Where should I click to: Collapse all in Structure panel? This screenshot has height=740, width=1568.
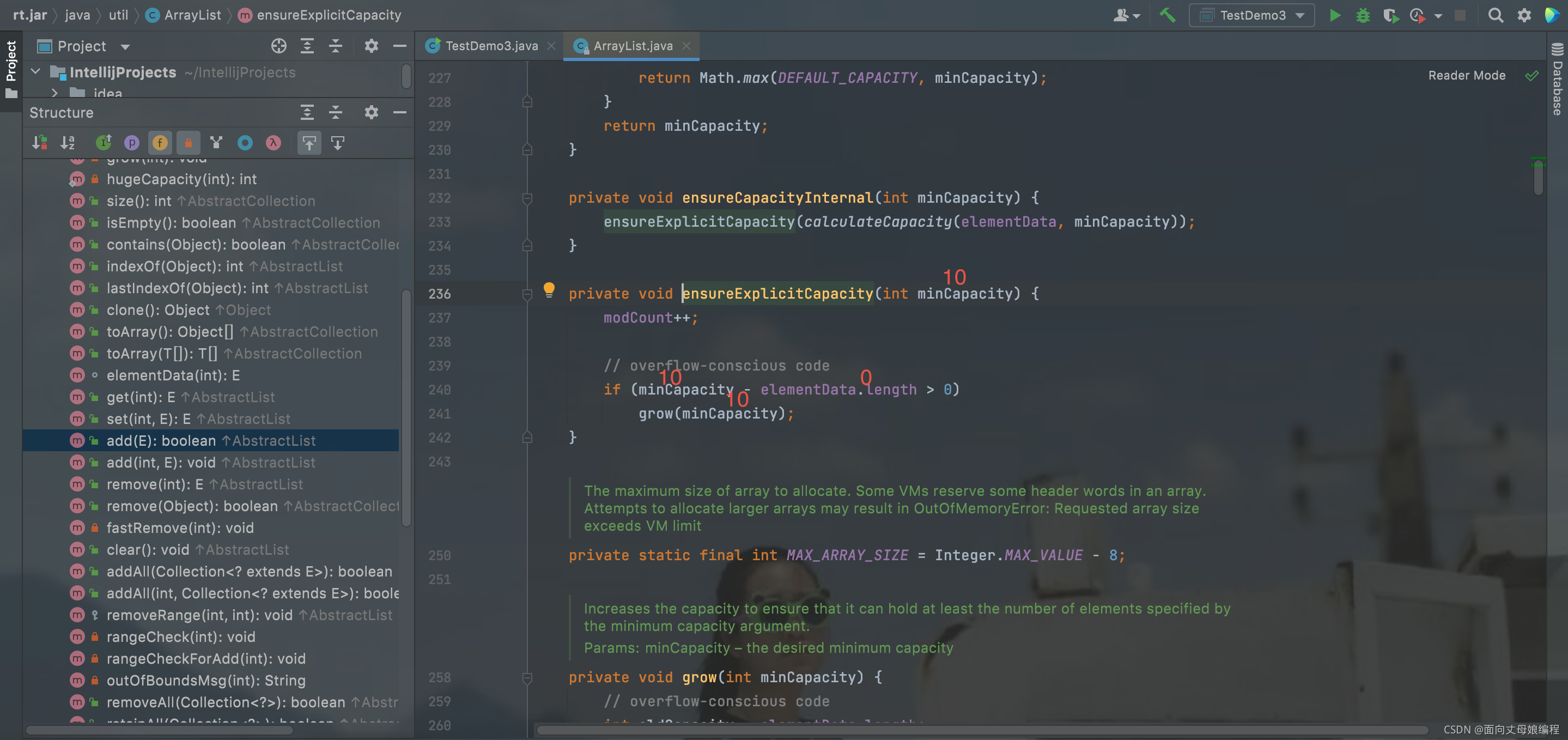click(x=336, y=112)
